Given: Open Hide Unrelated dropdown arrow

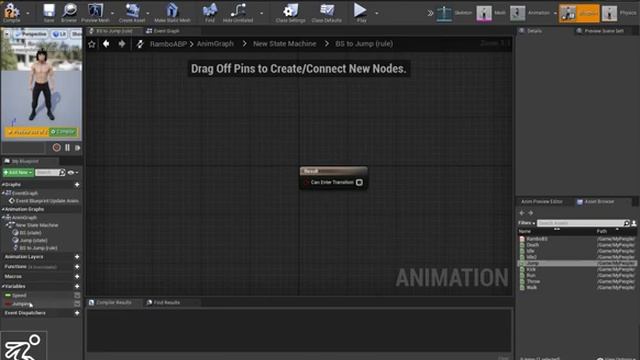Looking at the screenshot, I should pos(262,13).
